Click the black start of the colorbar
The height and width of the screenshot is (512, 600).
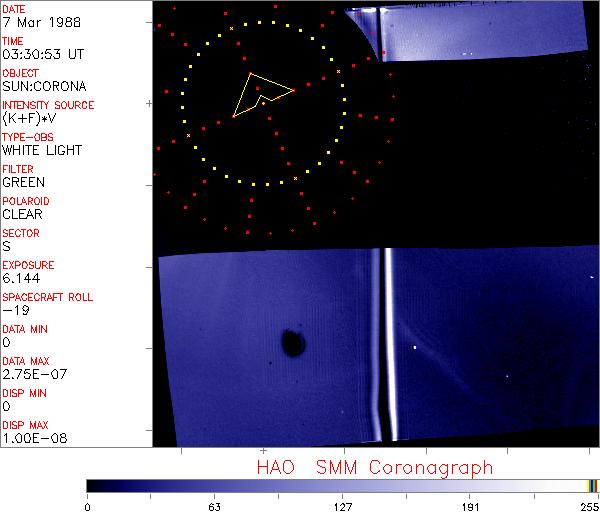[90, 486]
